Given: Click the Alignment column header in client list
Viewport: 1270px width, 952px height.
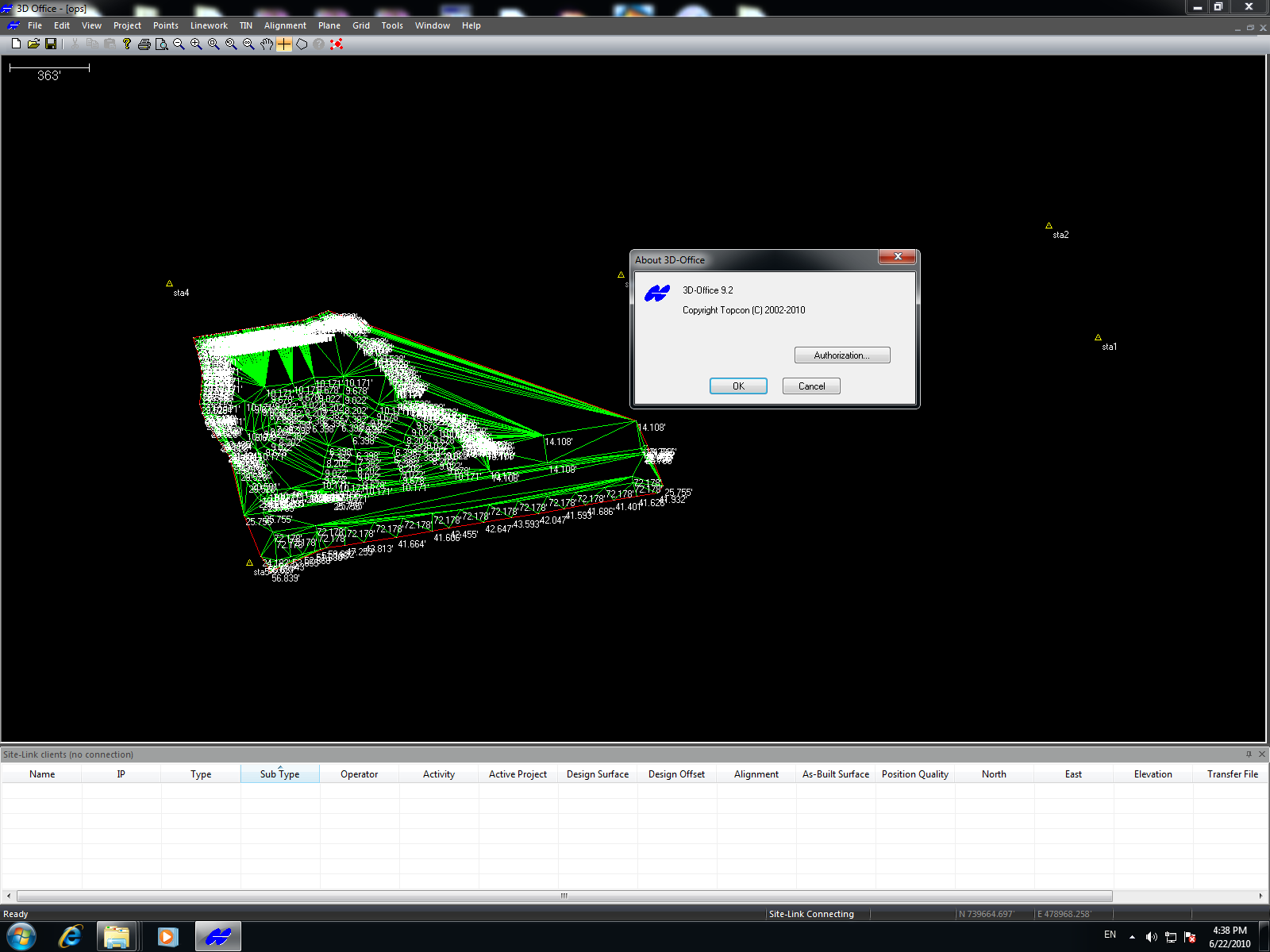Looking at the screenshot, I should 756,774.
